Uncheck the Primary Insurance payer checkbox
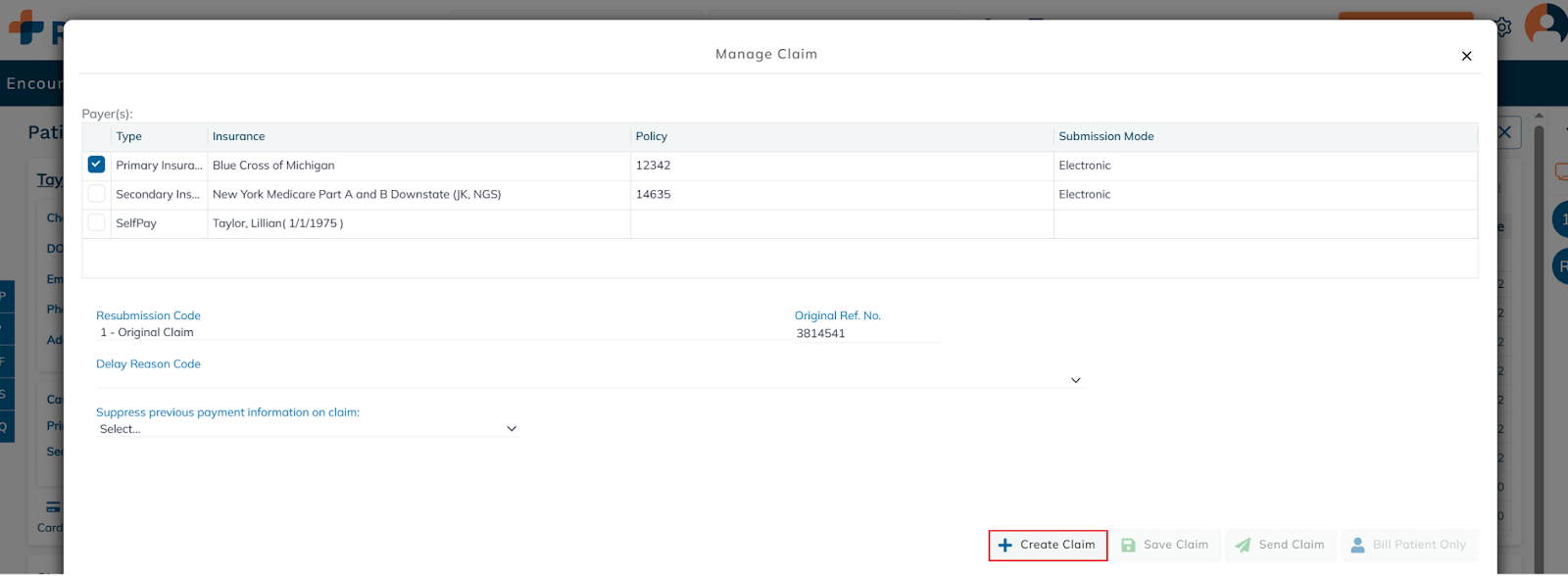The image size is (1568, 576). pyautogui.click(x=96, y=165)
